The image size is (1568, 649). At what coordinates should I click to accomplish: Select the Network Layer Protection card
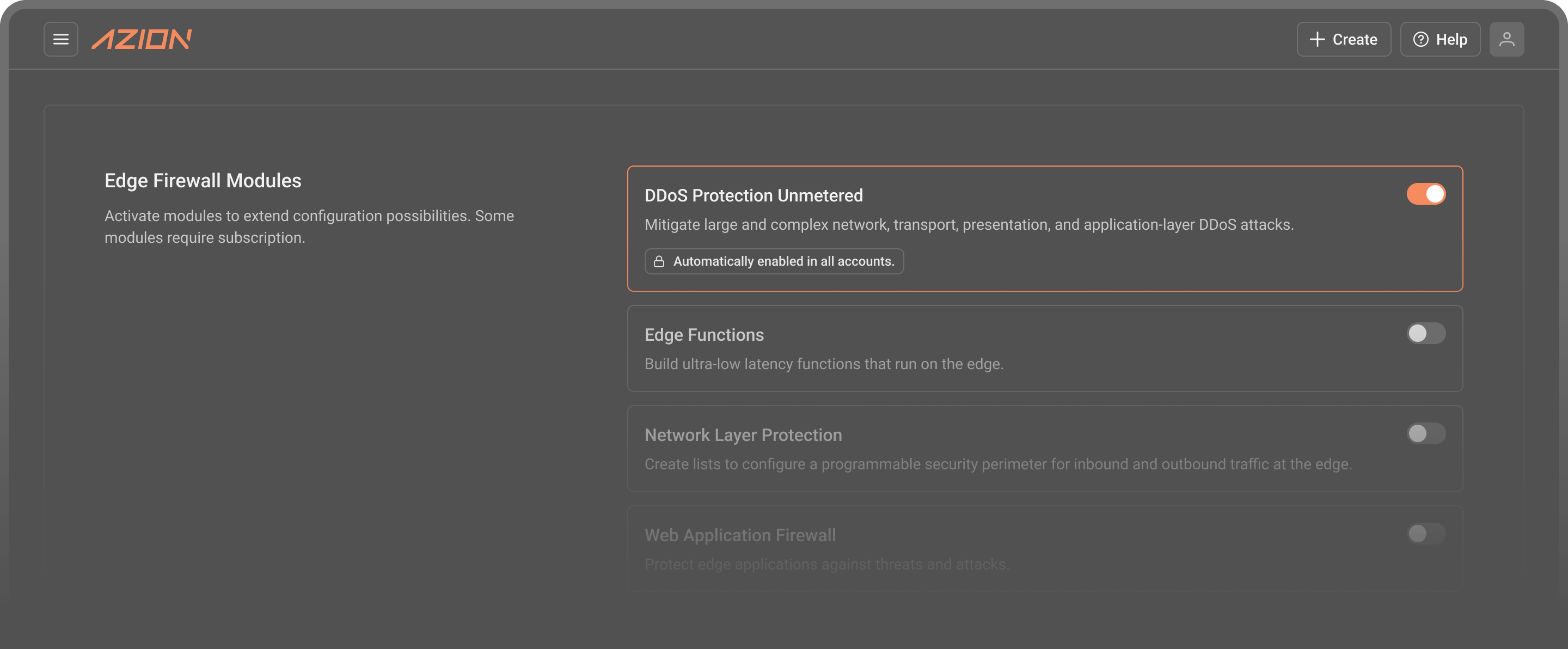pos(1045,449)
